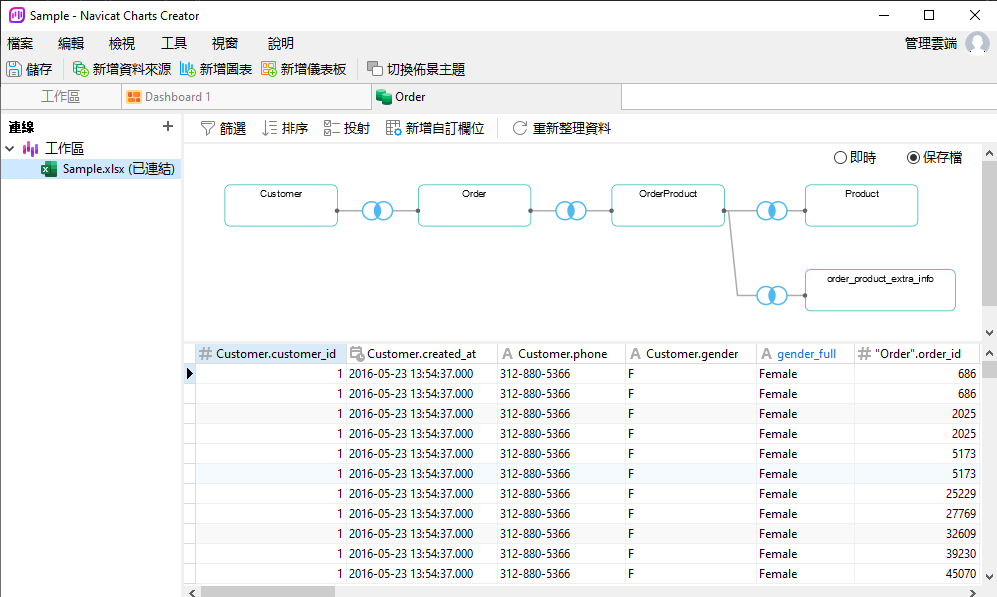Click the down arrow of the diagram scrollbar
997x597 pixels.
click(x=989, y=332)
